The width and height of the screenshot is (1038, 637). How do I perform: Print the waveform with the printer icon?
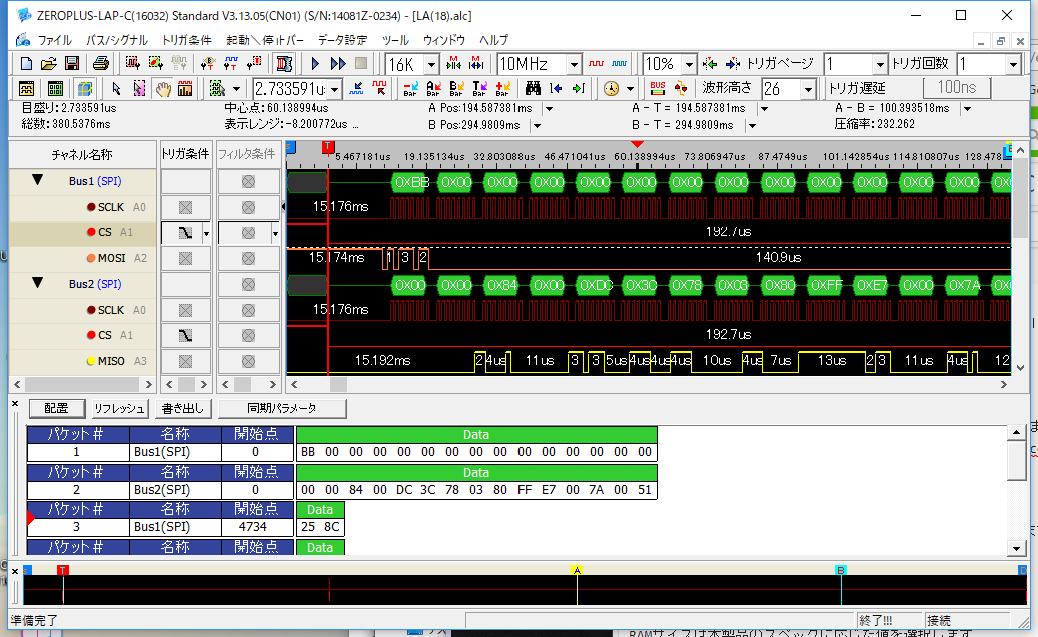[x=101, y=64]
